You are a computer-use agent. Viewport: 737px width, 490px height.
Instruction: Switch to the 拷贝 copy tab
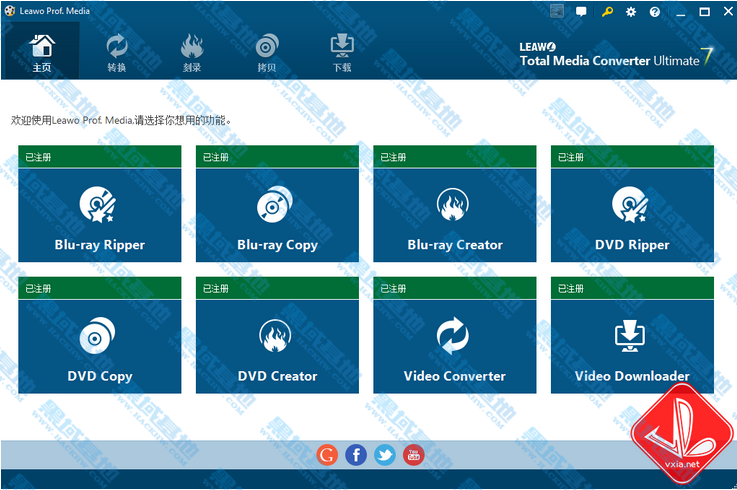267,51
